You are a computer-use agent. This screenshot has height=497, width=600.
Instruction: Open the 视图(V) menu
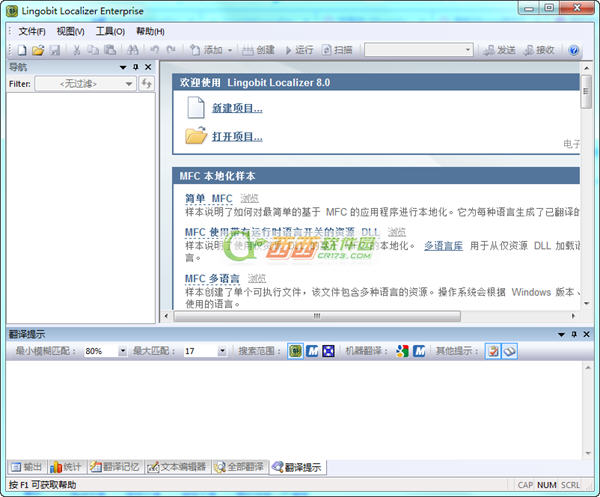coord(70,31)
